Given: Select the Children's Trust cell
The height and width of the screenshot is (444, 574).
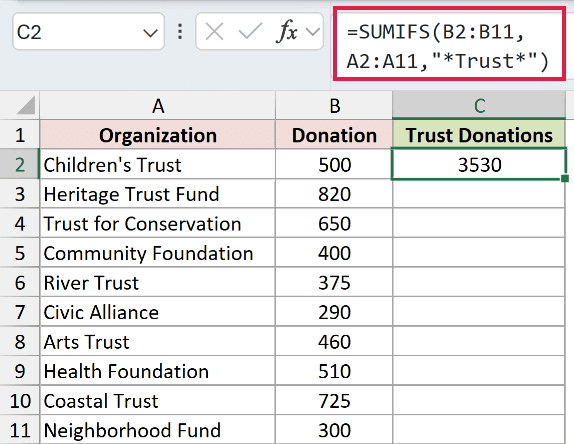Looking at the screenshot, I should [x=158, y=164].
